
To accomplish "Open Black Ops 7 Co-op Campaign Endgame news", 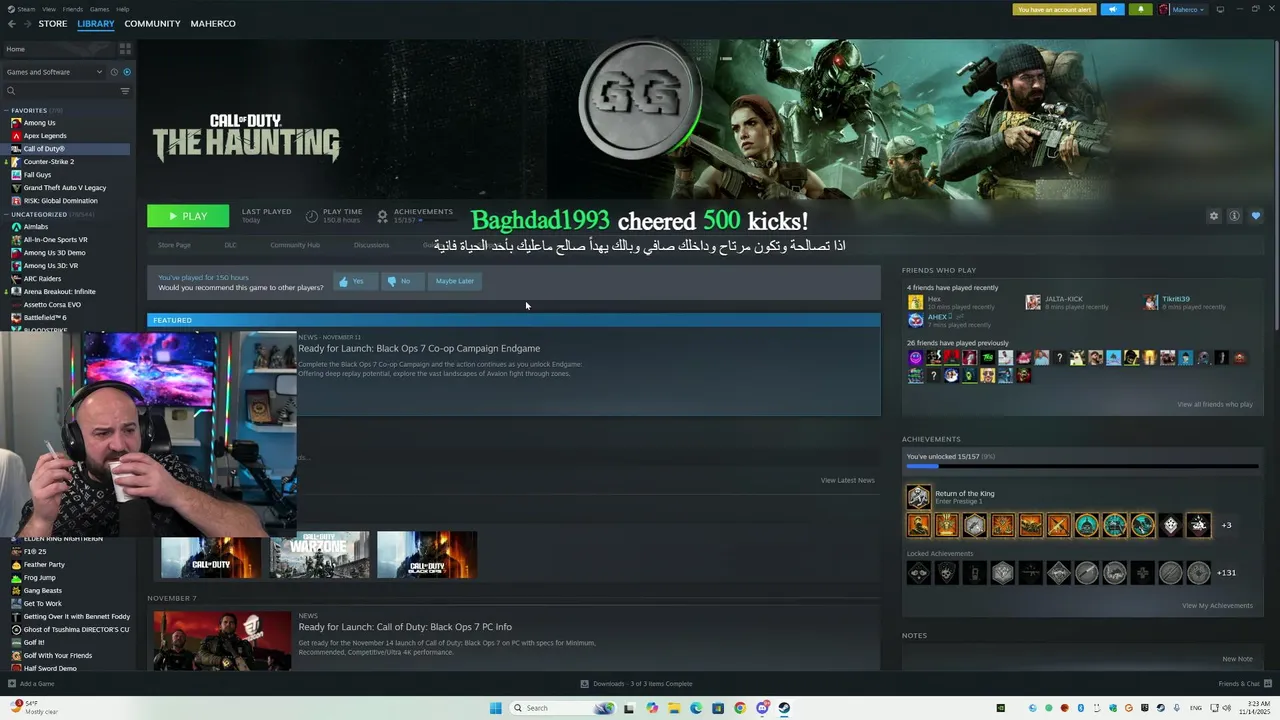I will pos(419,349).
